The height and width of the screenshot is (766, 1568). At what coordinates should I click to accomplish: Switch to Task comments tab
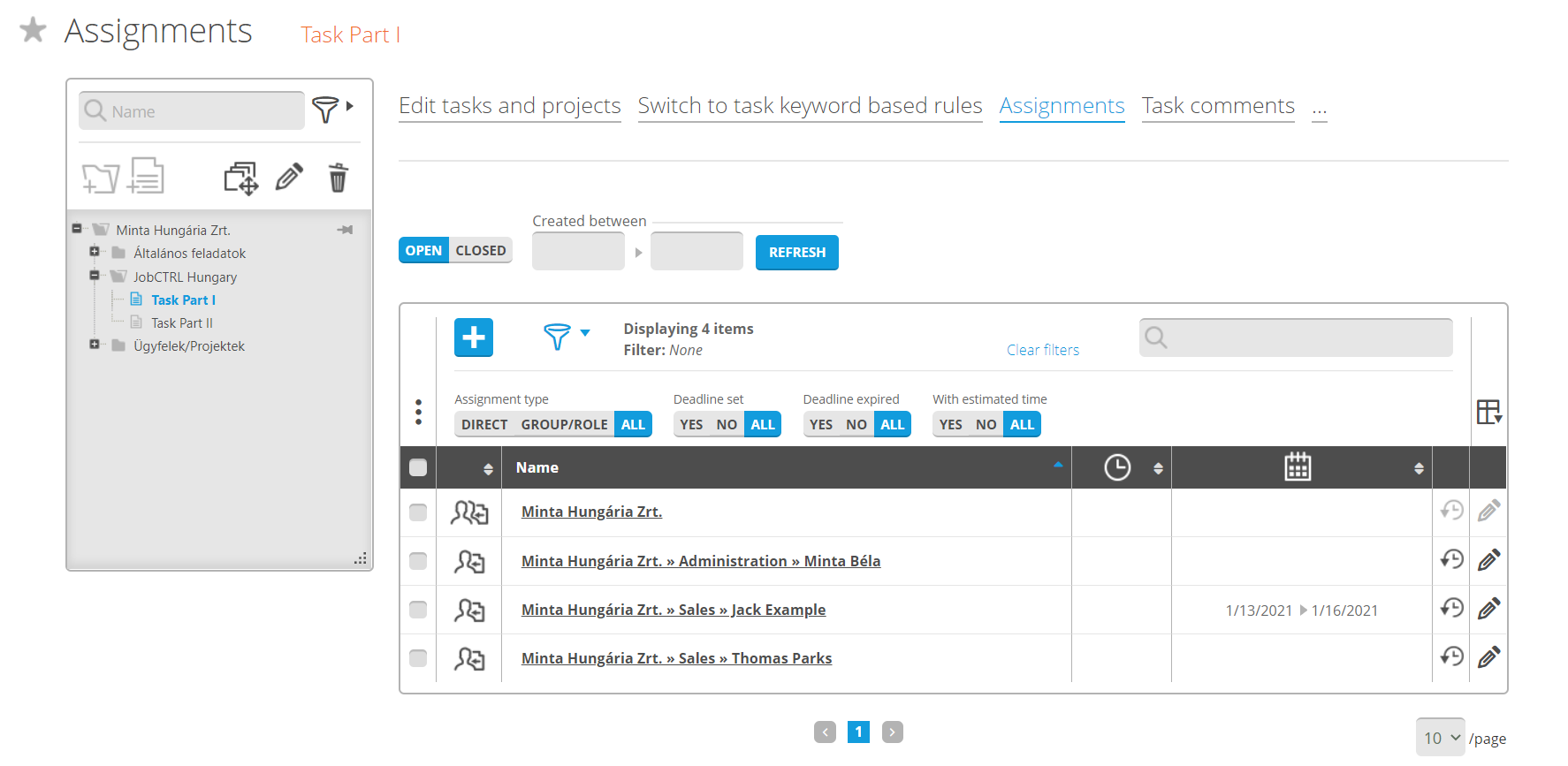(x=1217, y=106)
